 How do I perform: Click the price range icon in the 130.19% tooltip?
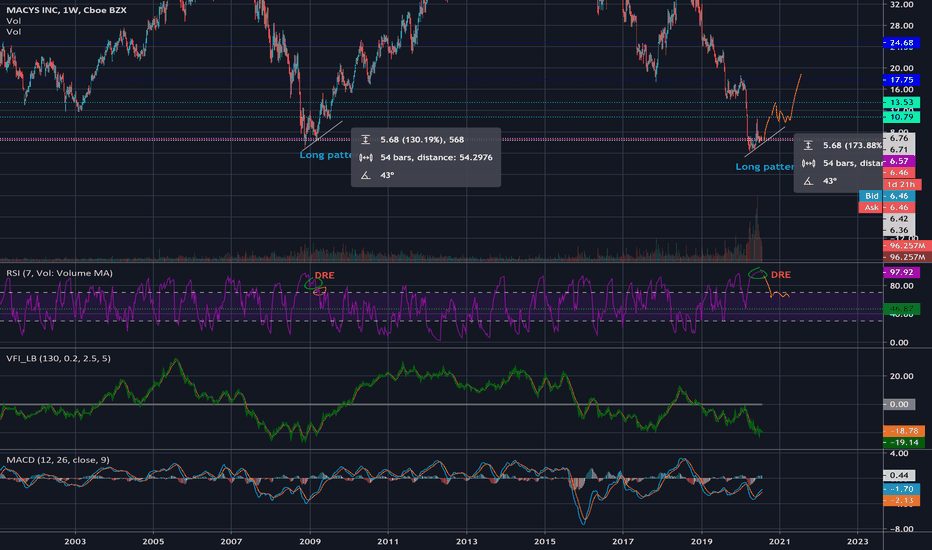(366, 140)
